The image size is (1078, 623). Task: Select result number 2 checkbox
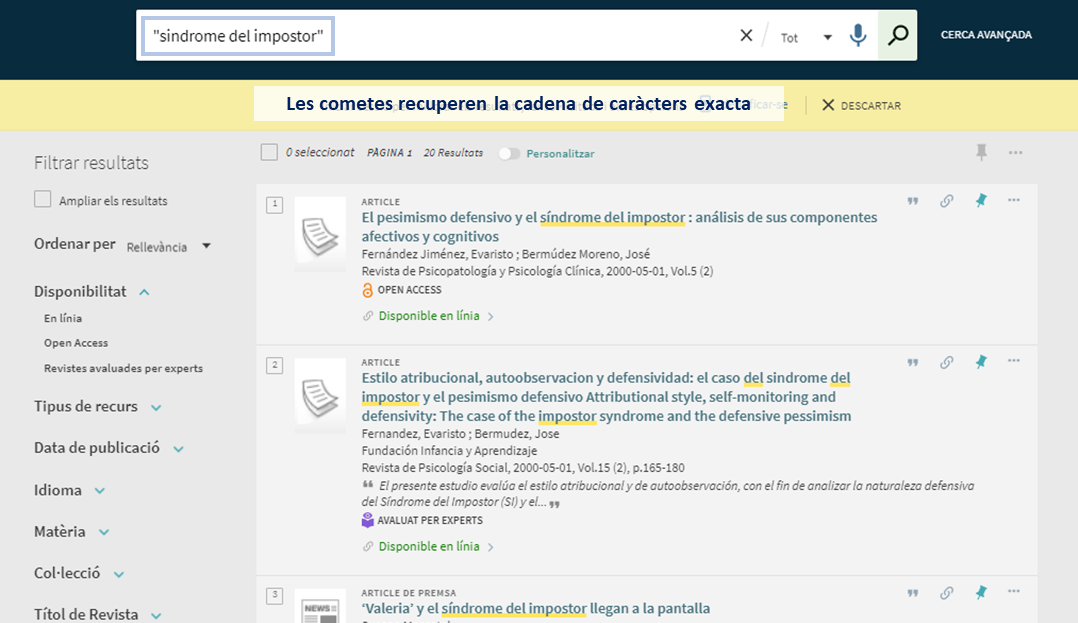tap(274, 365)
